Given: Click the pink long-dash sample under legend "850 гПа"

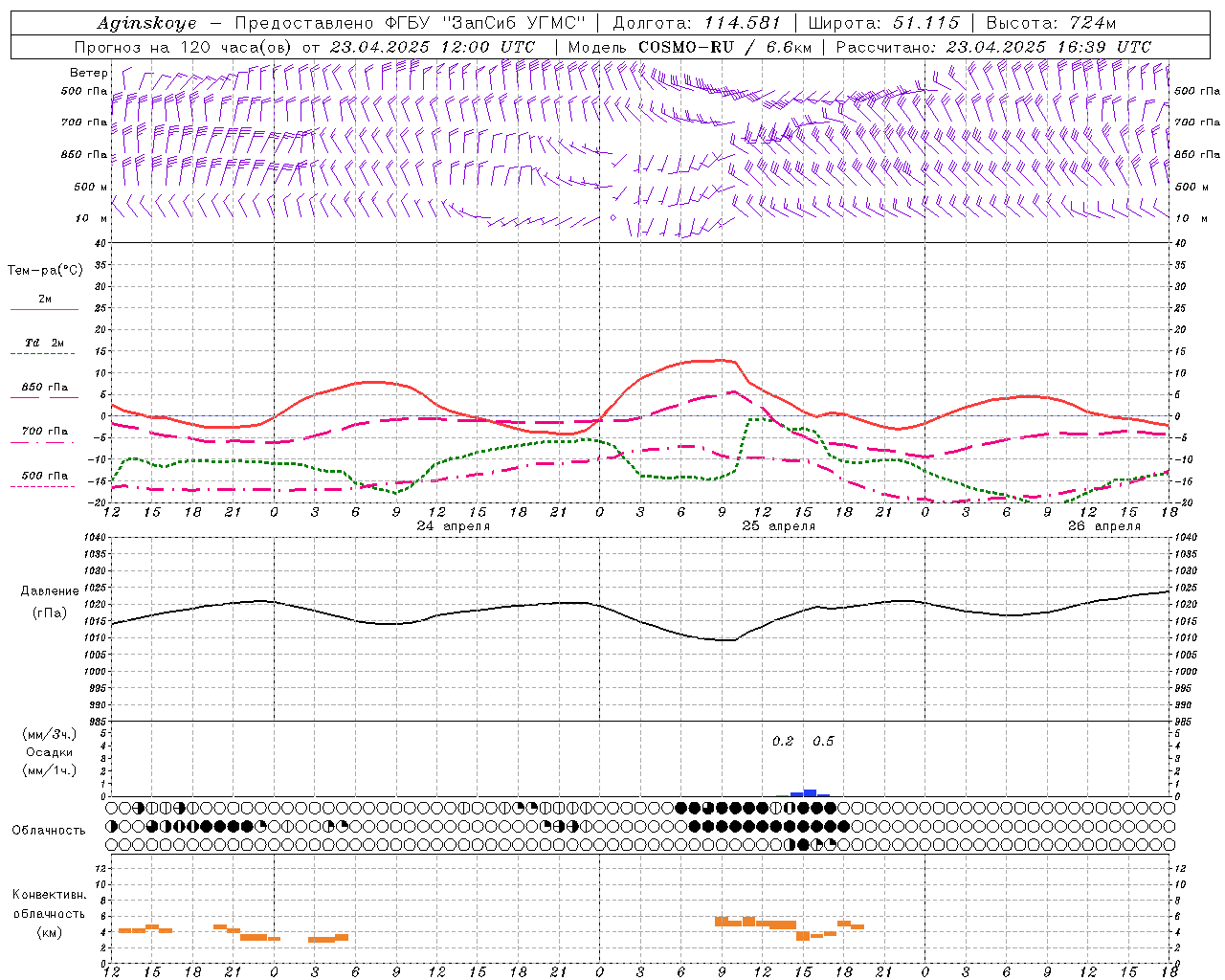Looking at the screenshot, I should (x=44, y=397).
